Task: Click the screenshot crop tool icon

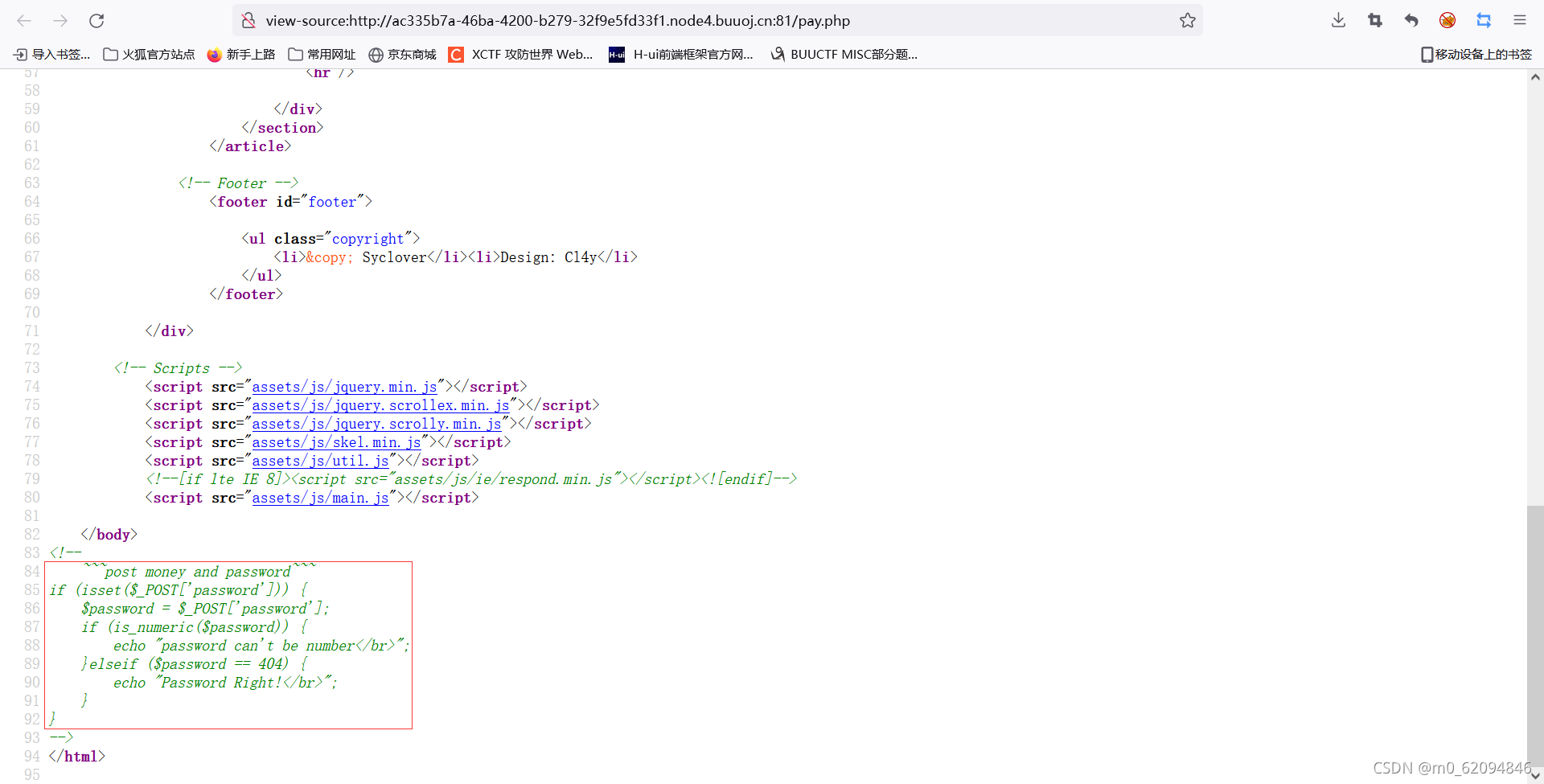Action: click(1375, 21)
